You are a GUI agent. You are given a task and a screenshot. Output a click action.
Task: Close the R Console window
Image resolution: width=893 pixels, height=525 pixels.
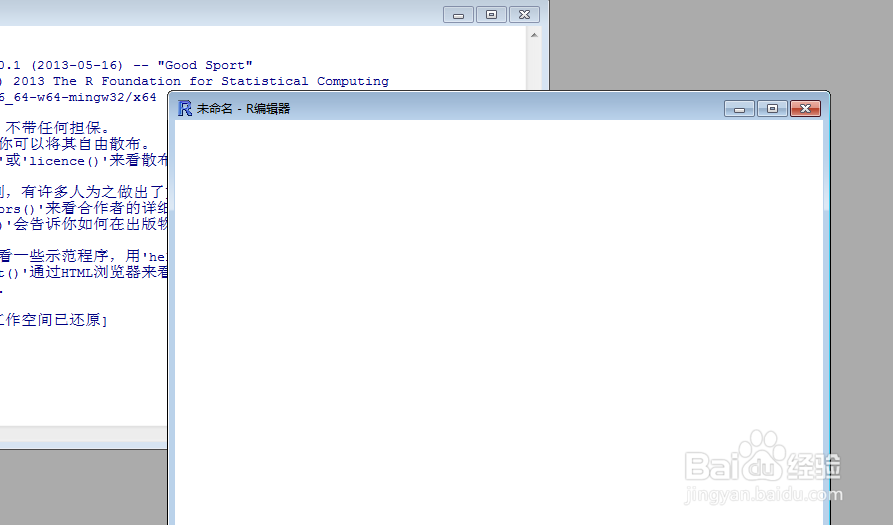tap(525, 15)
